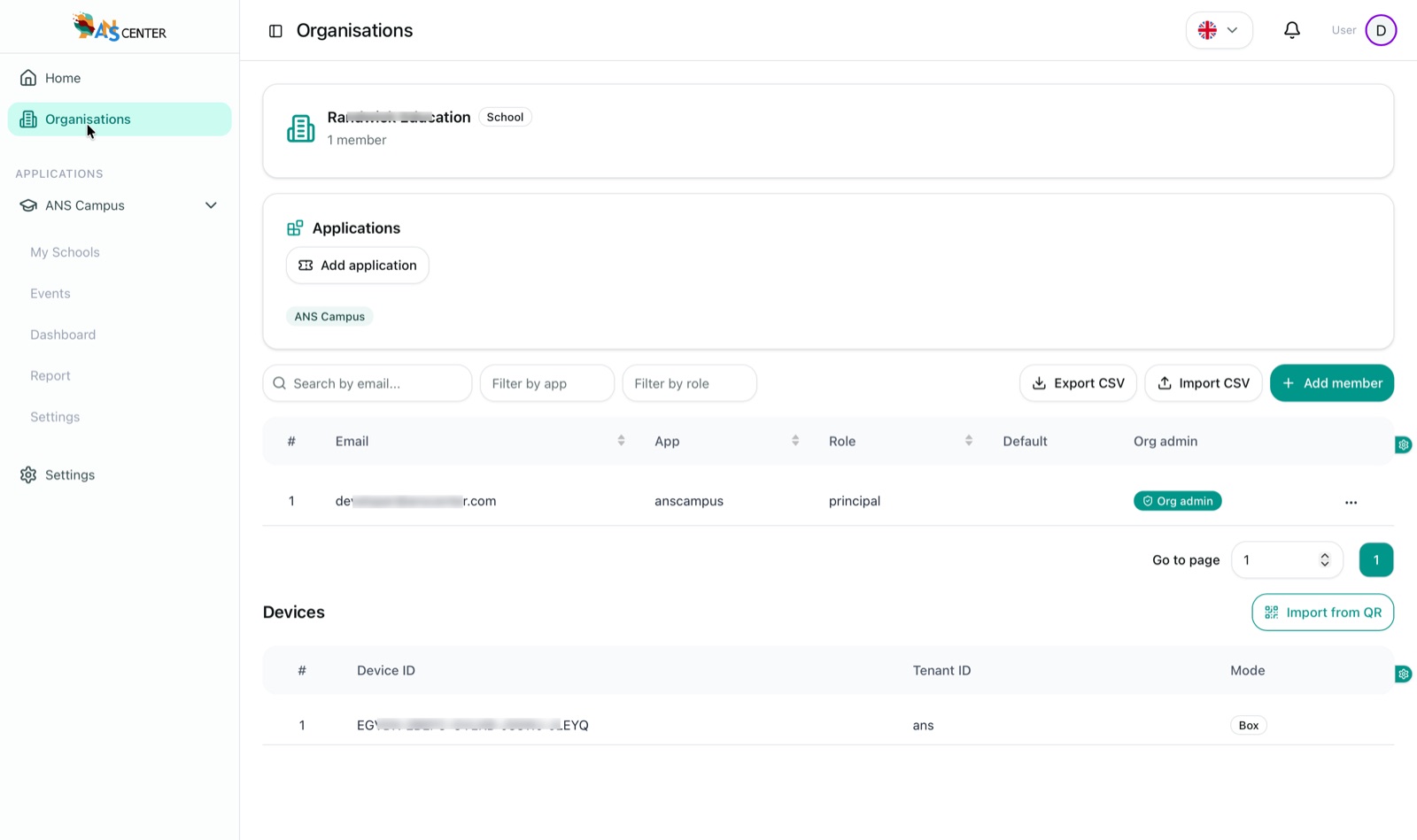
Task: Click the Devices section heading
Action: 294,613
